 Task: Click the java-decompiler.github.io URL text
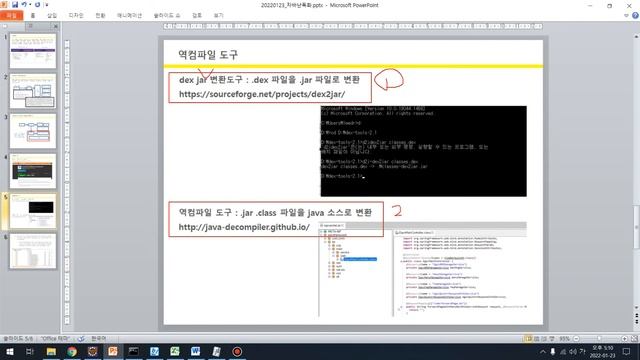(x=244, y=227)
